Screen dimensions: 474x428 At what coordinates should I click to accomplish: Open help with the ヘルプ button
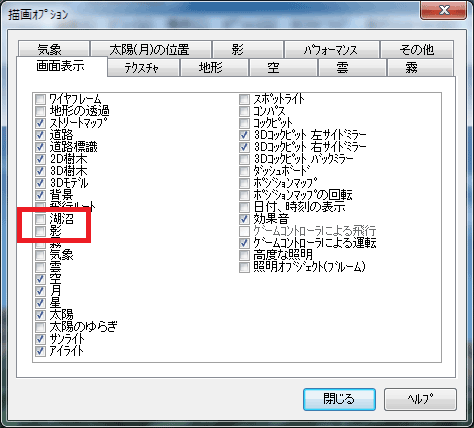[420, 399]
